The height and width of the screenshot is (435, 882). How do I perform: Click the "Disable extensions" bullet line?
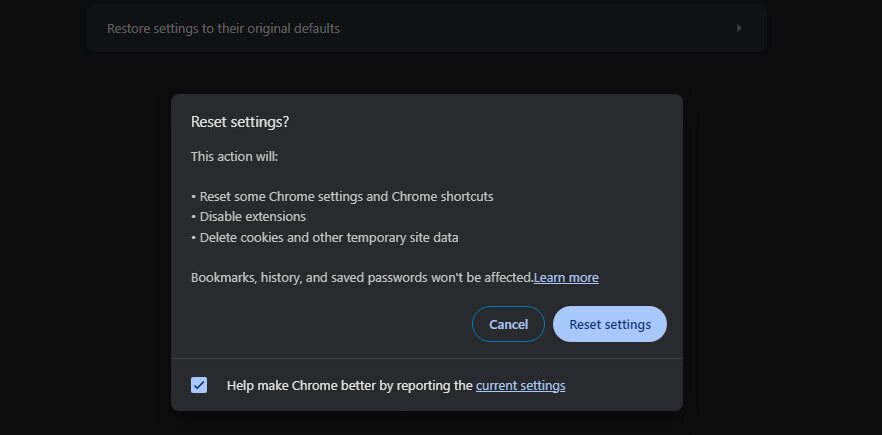pos(252,216)
